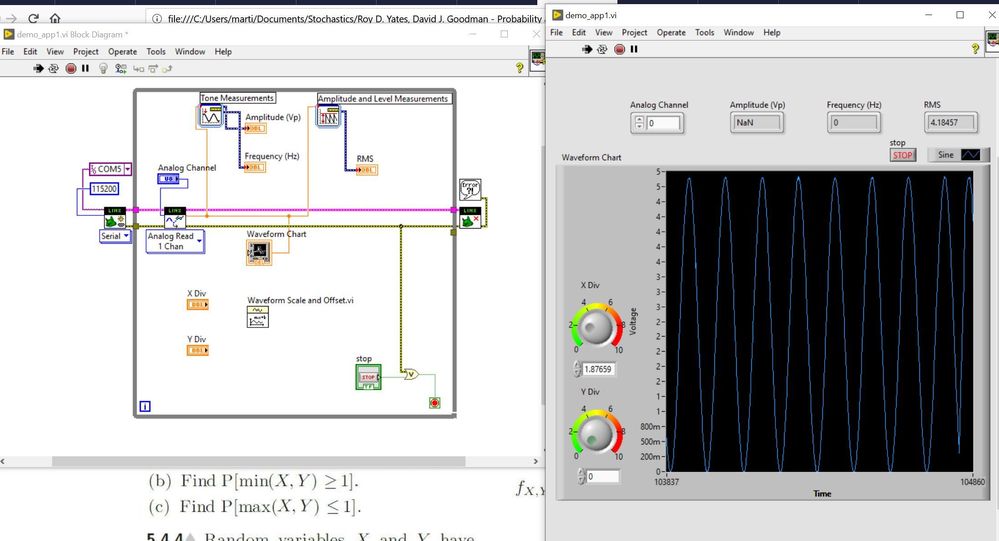The height and width of the screenshot is (541, 999).
Task: Open Context Help in Block Diagram window
Action: tap(519, 68)
